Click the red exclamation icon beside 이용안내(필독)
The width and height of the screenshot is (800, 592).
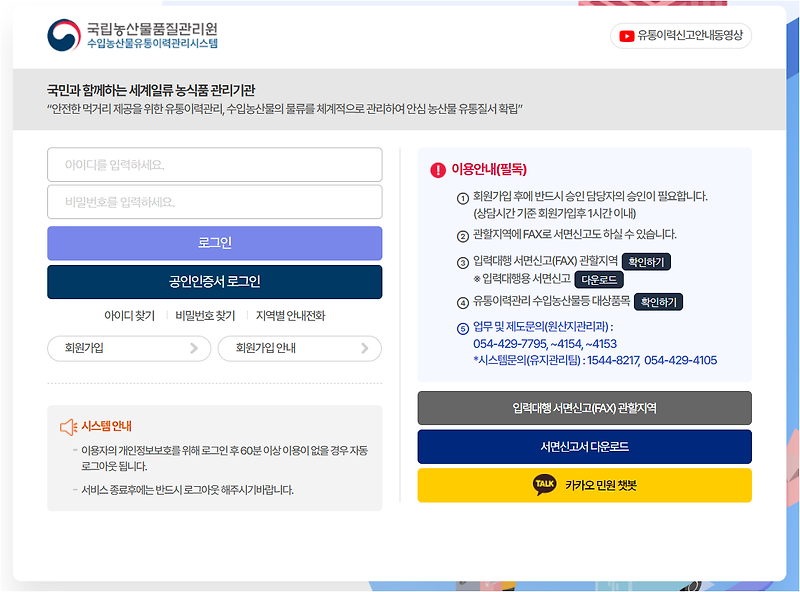(x=437, y=170)
